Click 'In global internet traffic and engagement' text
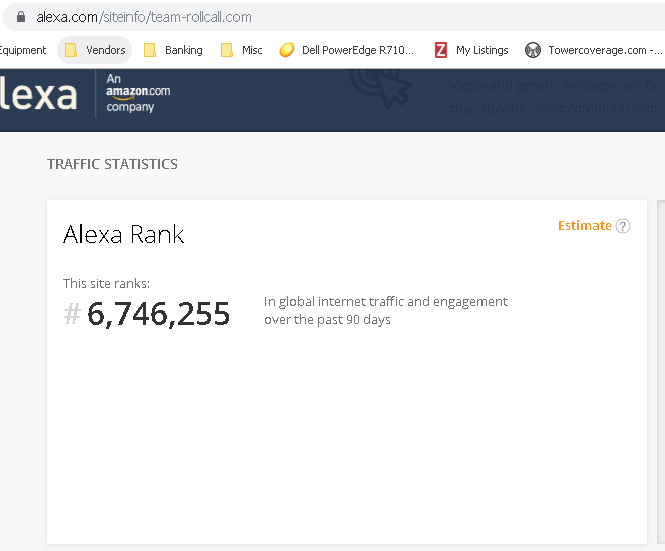Image resolution: width=665 pixels, height=551 pixels. coord(386,302)
